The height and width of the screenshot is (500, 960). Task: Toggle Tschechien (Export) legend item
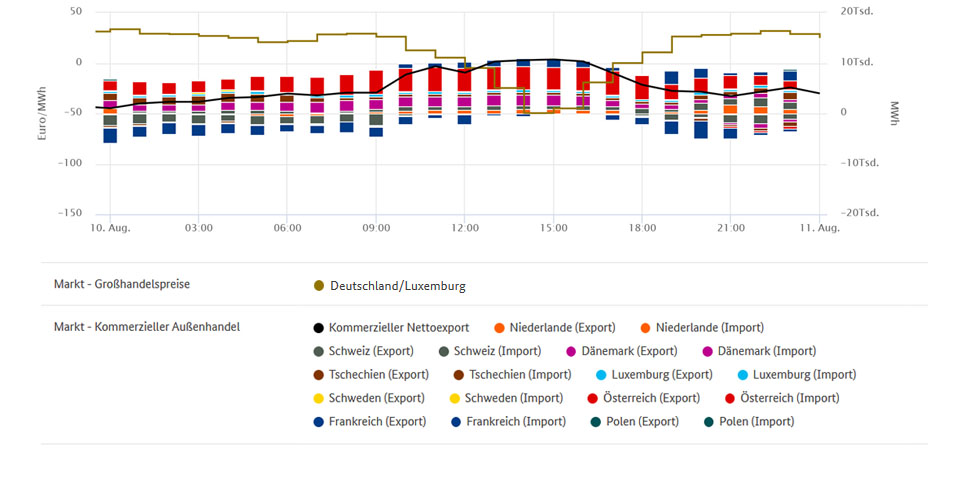coord(372,375)
